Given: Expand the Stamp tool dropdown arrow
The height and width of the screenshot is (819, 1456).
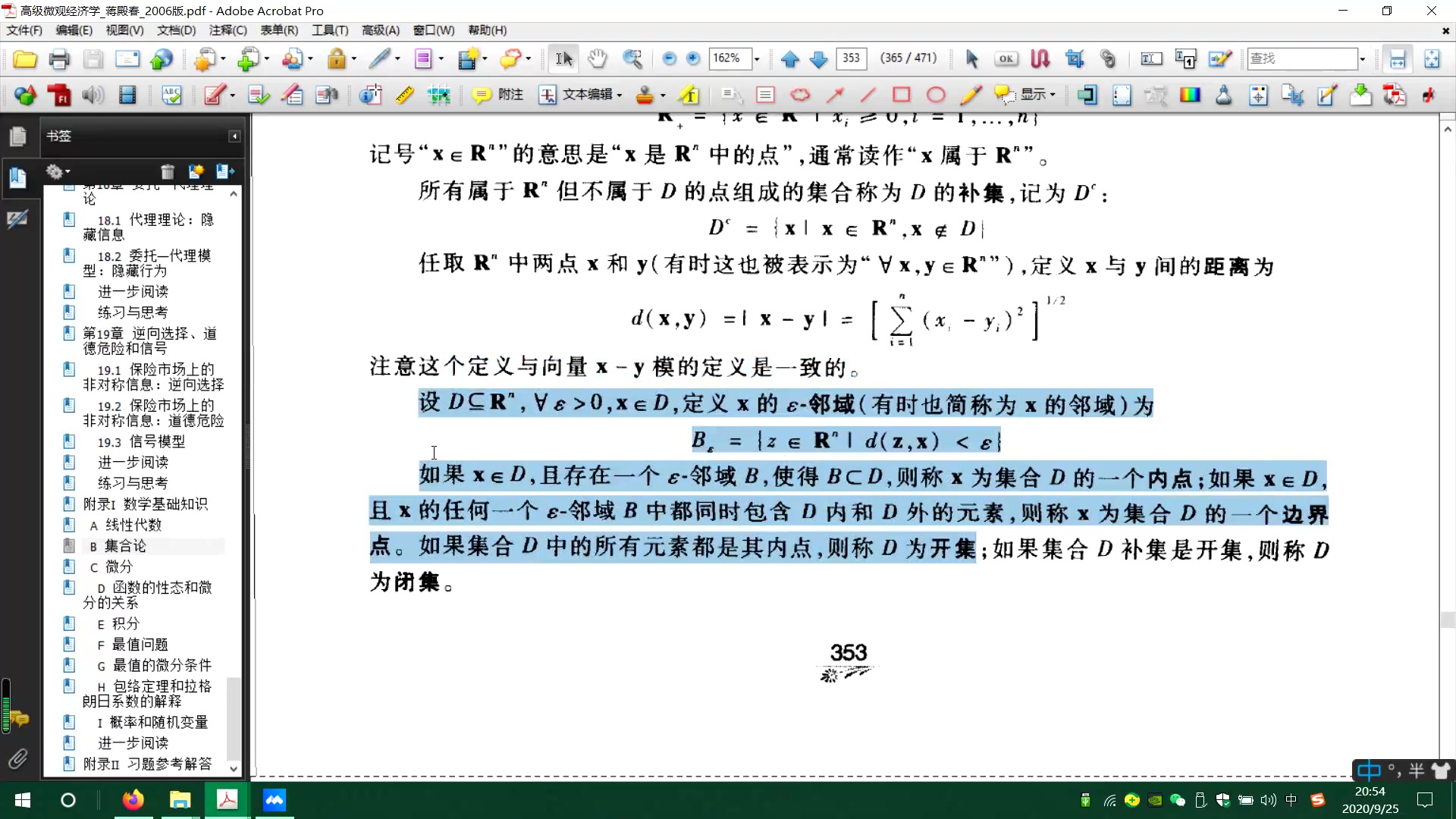Looking at the screenshot, I should (x=663, y=96).
